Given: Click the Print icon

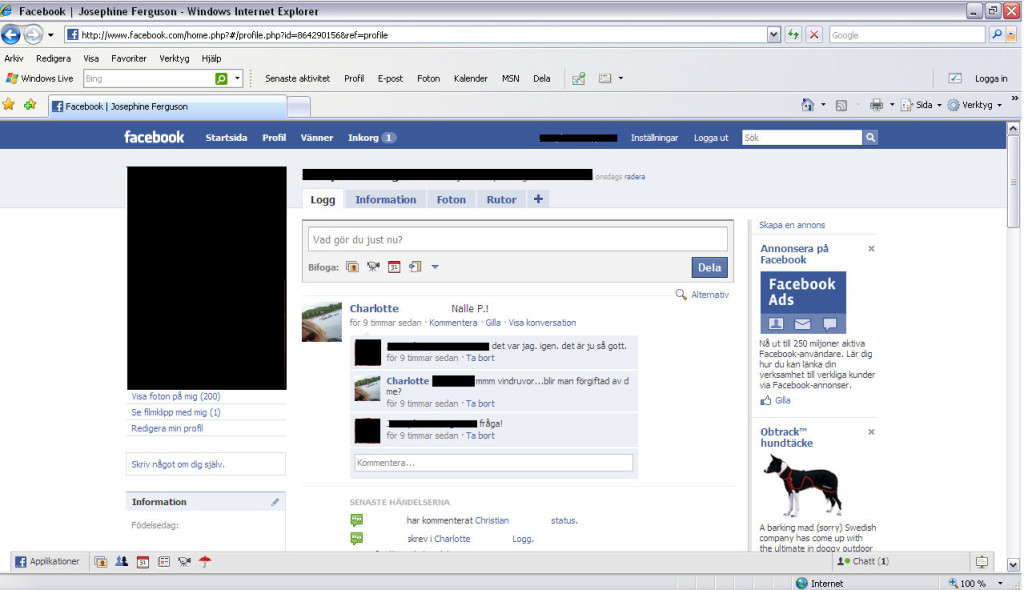Looking at the screenshot, I should coord(876,105).
